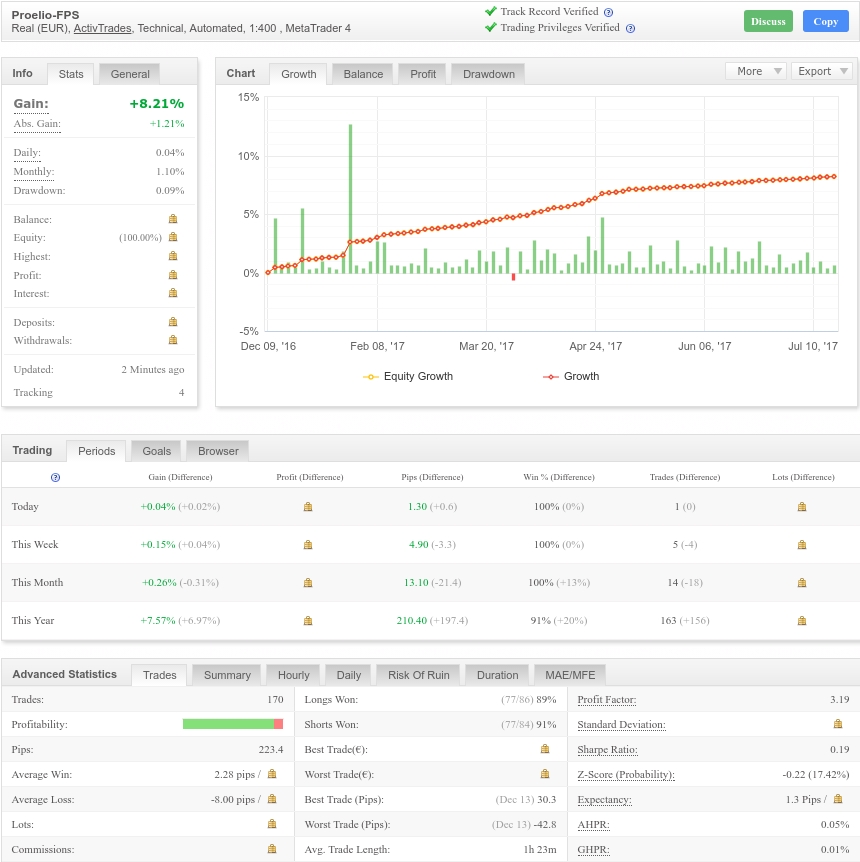Open the ActivTrades broker link
This screenshot has height=862, width=860.
pyautogui.click(x=102, y=29)
